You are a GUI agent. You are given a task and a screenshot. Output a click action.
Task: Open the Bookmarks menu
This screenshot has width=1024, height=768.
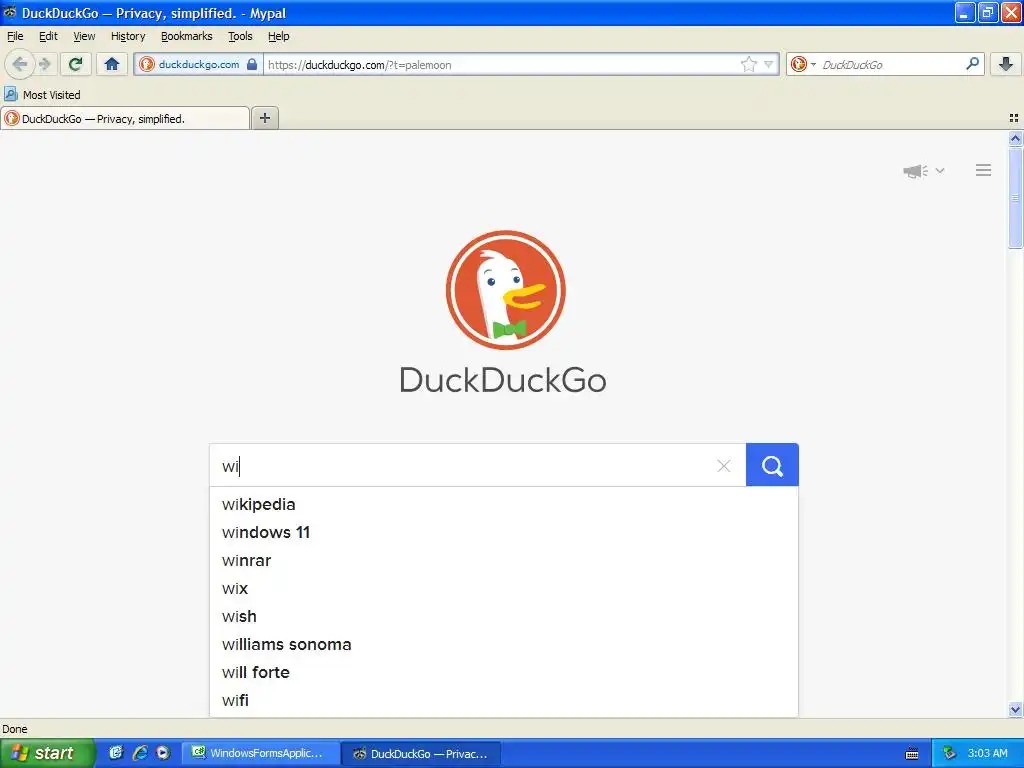(x=187, y=36)
